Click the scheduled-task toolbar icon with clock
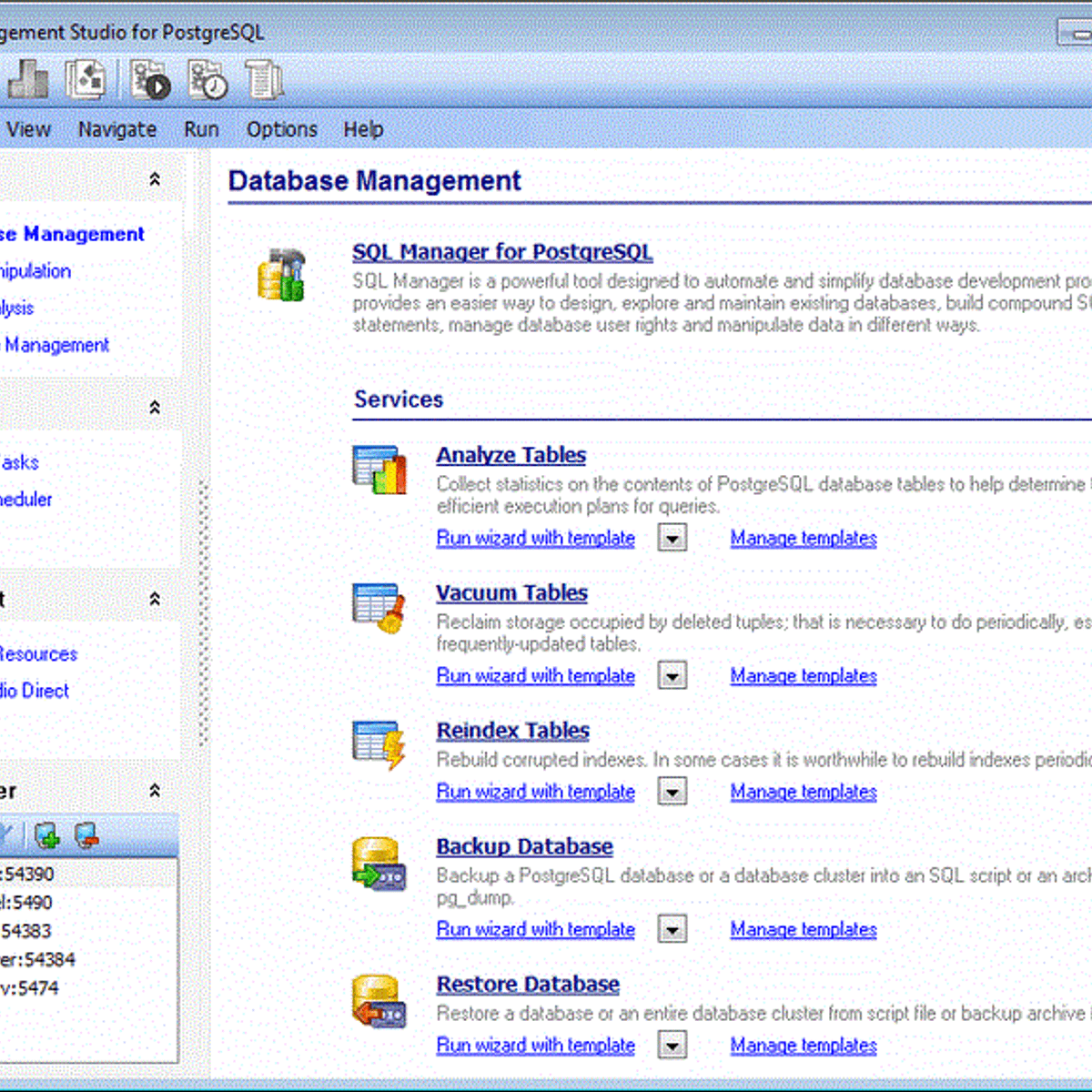This screenshot has width=1092, height=1092. [207, 79]
